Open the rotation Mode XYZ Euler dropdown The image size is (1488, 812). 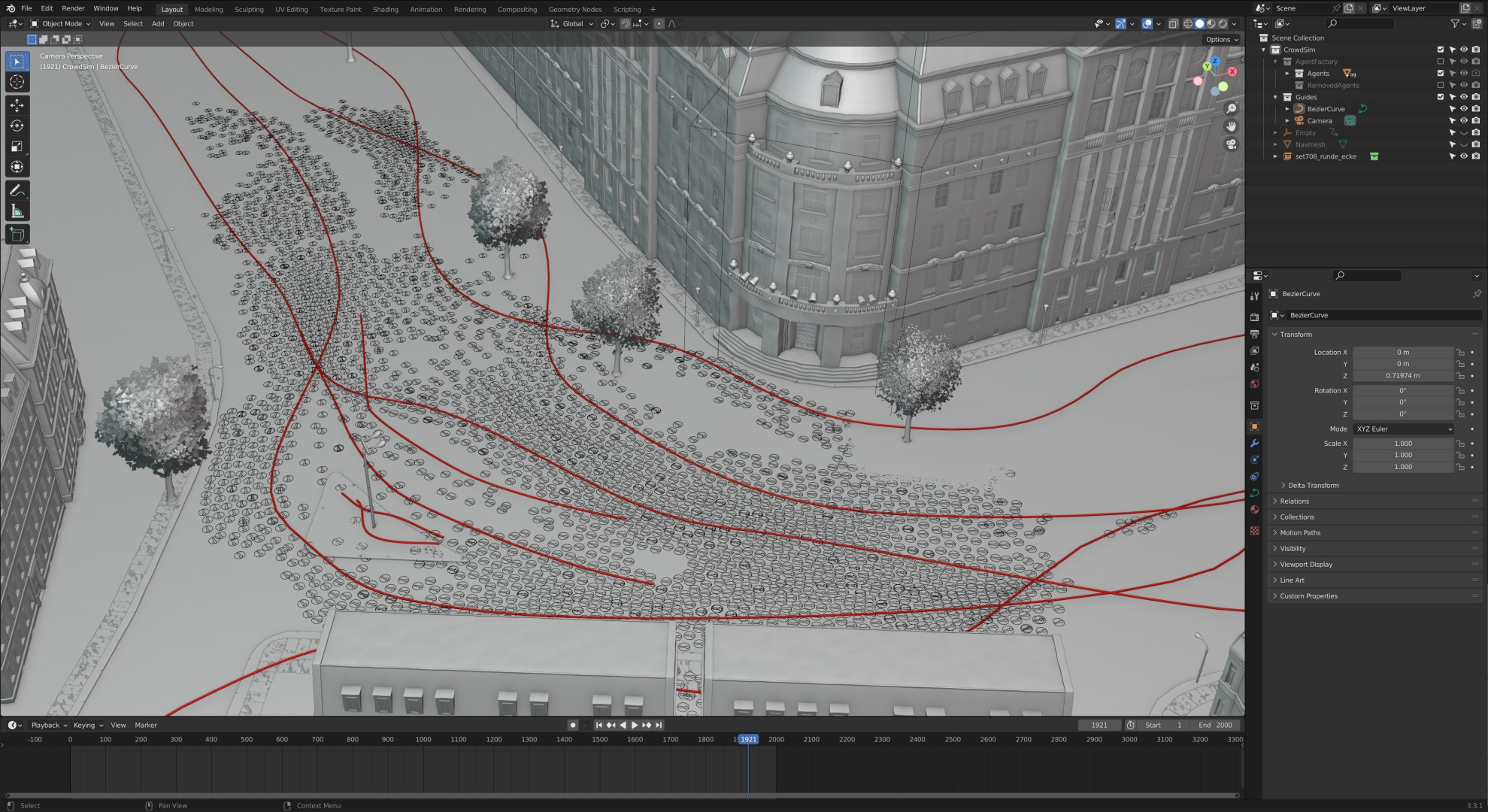pyautogui.click(x=1403, y=429)
